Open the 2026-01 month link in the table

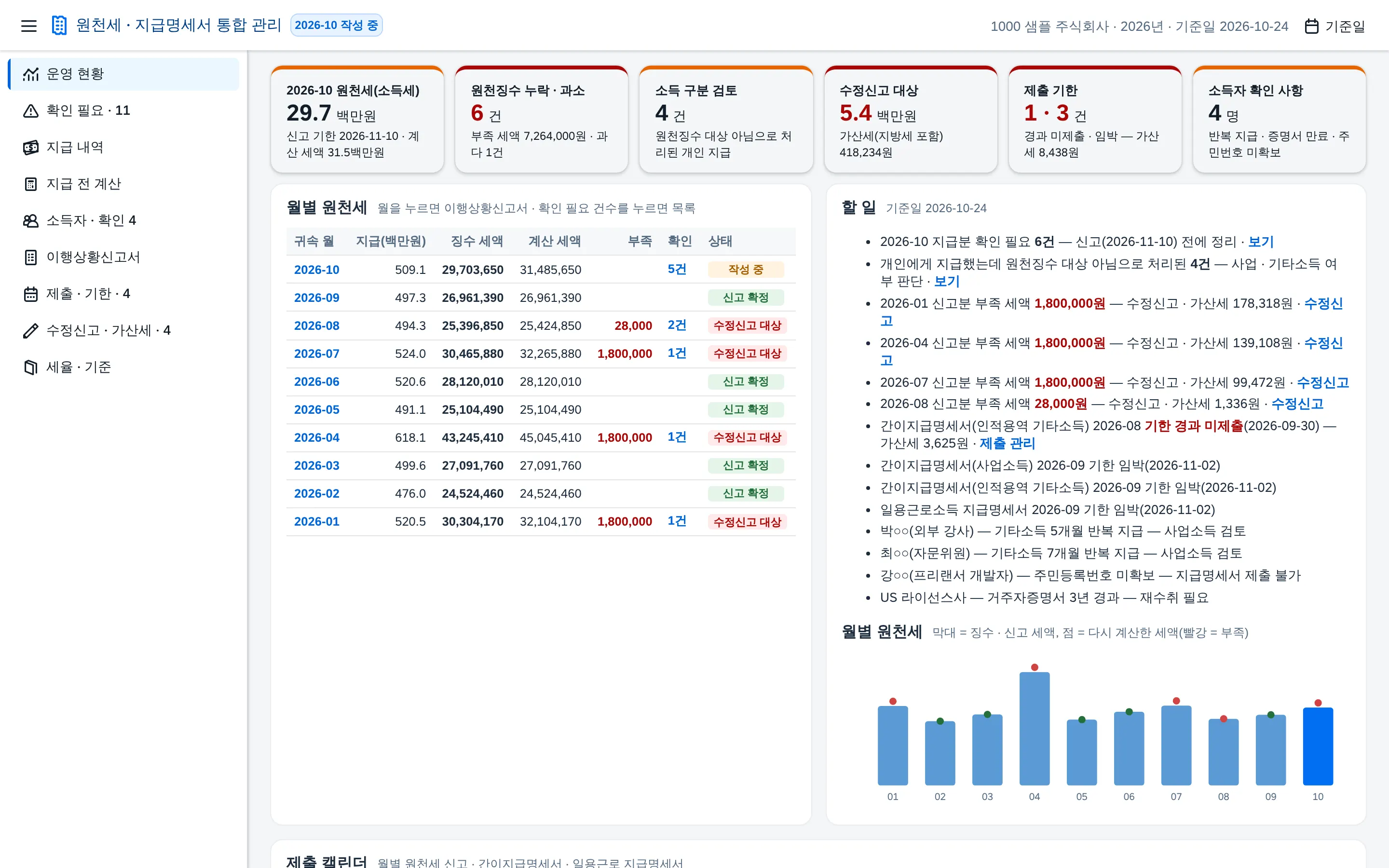316,521
